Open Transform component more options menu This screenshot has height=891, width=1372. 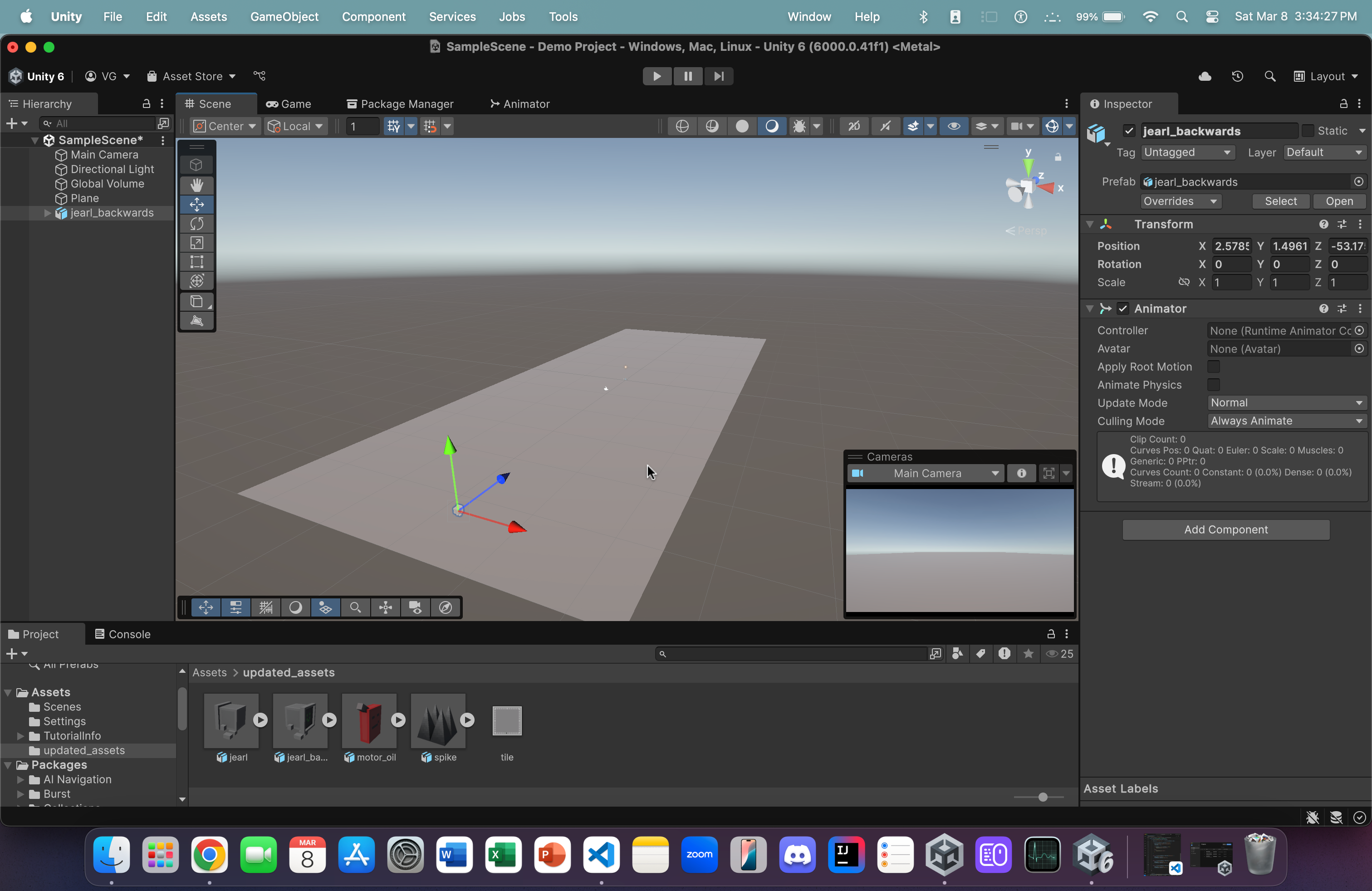1361,224
